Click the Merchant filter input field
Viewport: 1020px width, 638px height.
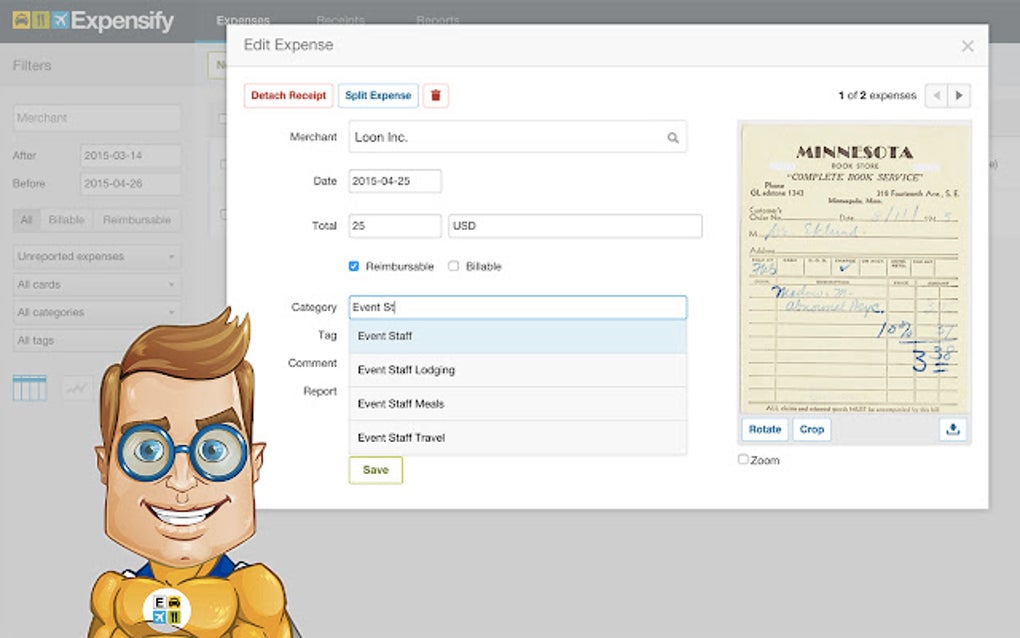click(96, 117)
